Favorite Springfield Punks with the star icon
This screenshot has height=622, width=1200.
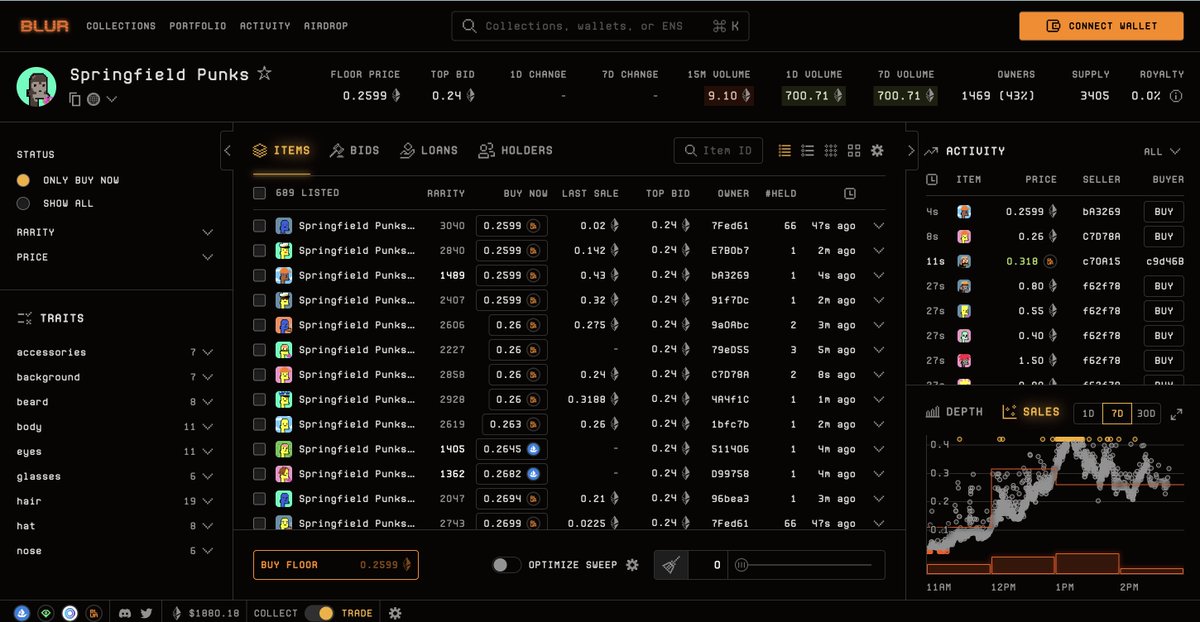click(264, 73)
